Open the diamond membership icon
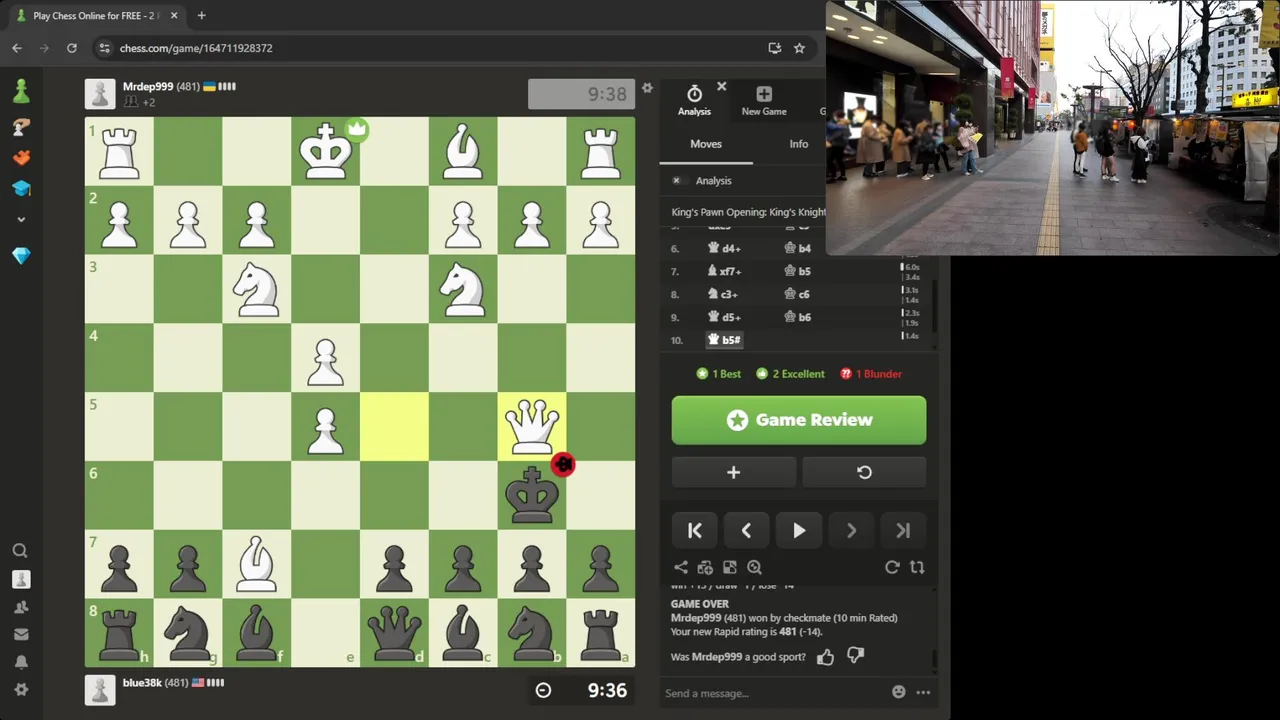 coord(21,256)
